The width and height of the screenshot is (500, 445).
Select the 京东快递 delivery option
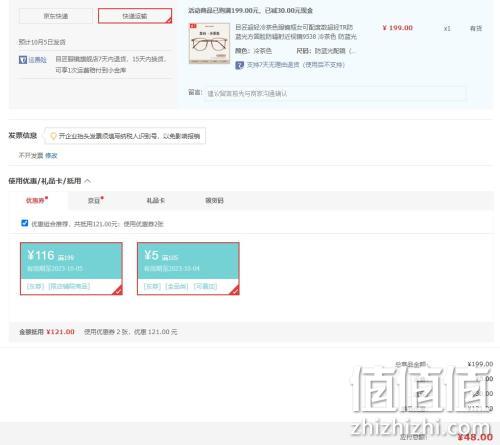point(56,16)
